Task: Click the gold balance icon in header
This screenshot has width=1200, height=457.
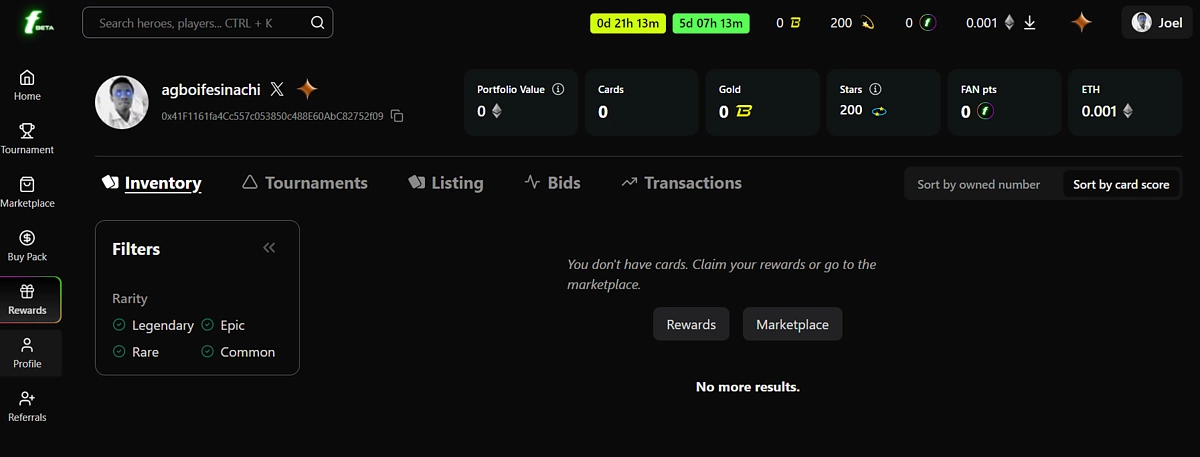Action: [795, 22]
